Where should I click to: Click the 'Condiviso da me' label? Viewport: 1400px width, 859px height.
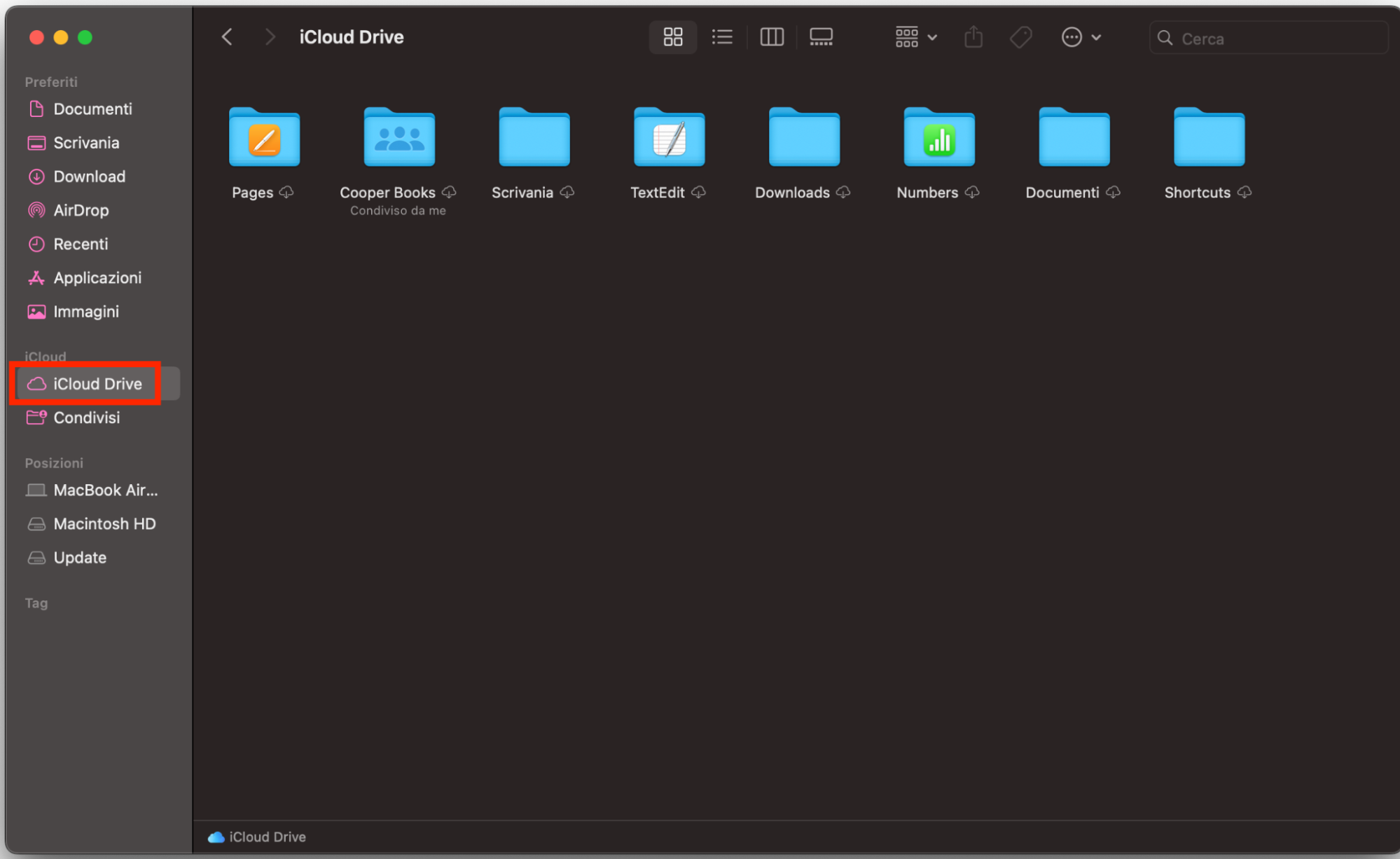[x=398, y=211]
